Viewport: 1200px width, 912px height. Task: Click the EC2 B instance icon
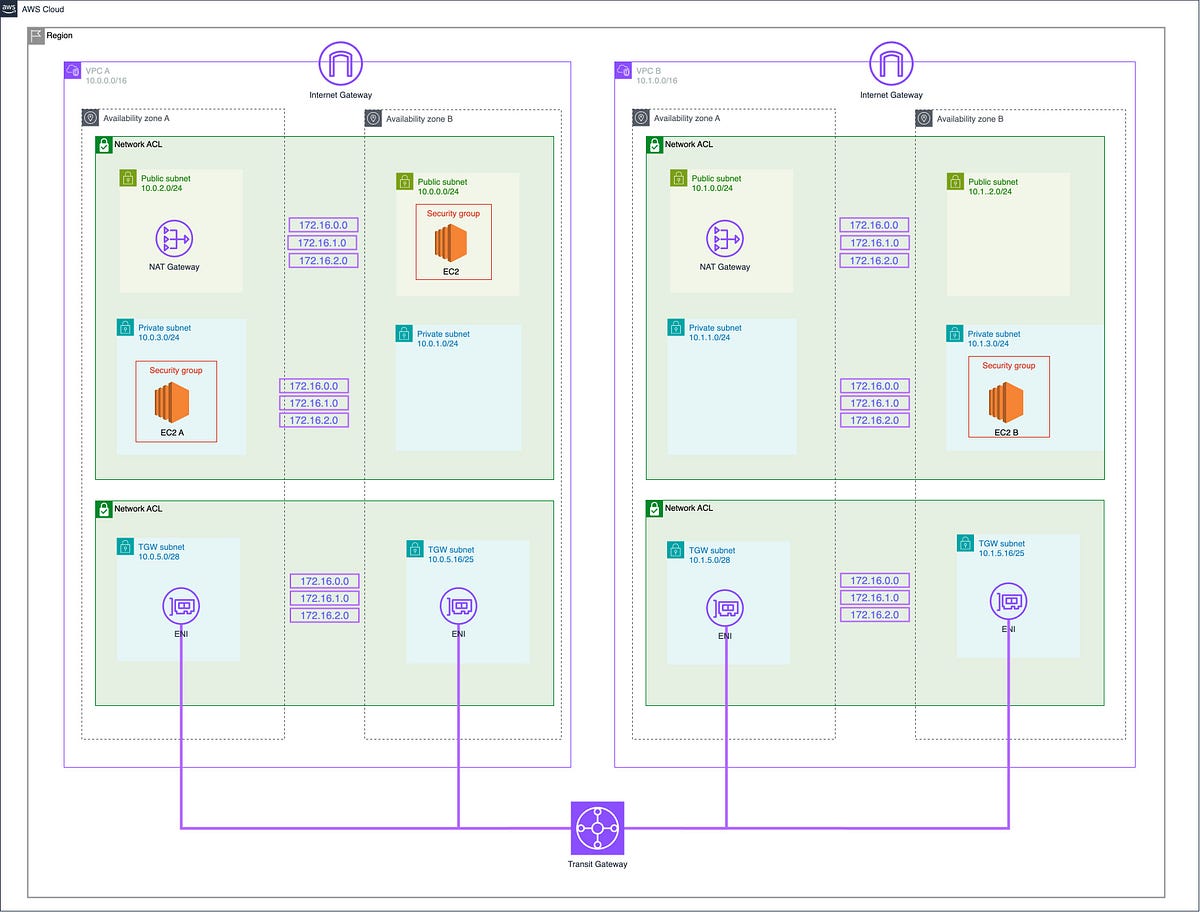pyautogui.click(x=1005, y=400)
